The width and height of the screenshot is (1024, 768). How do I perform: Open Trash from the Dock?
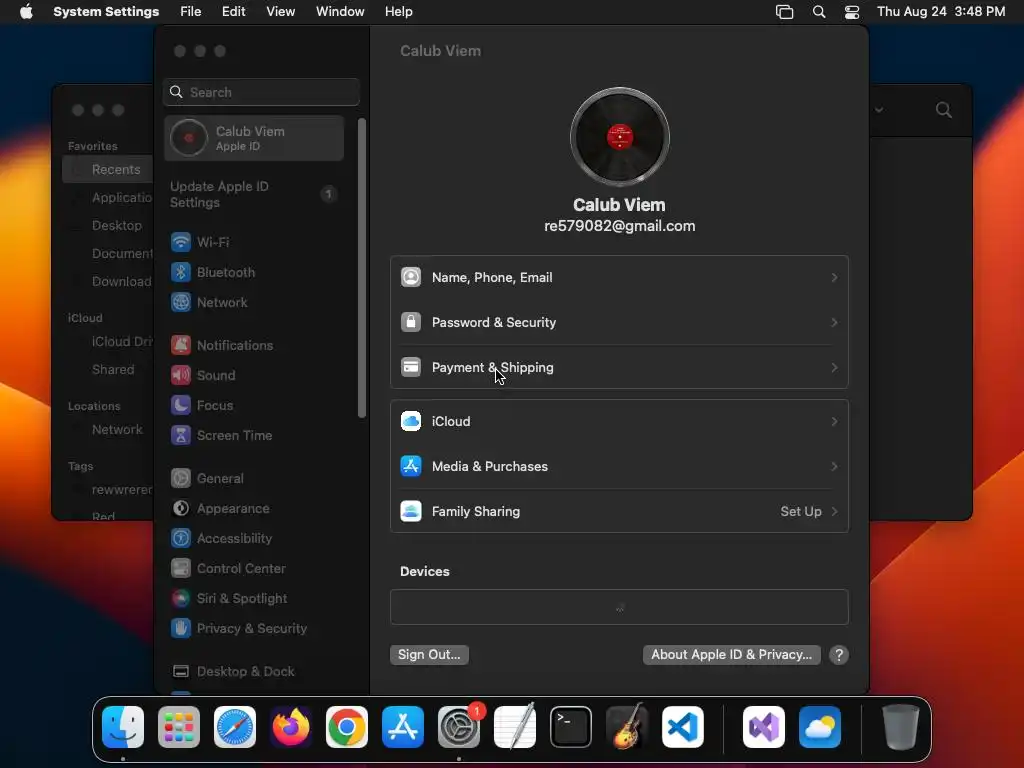tap(901, 727)
